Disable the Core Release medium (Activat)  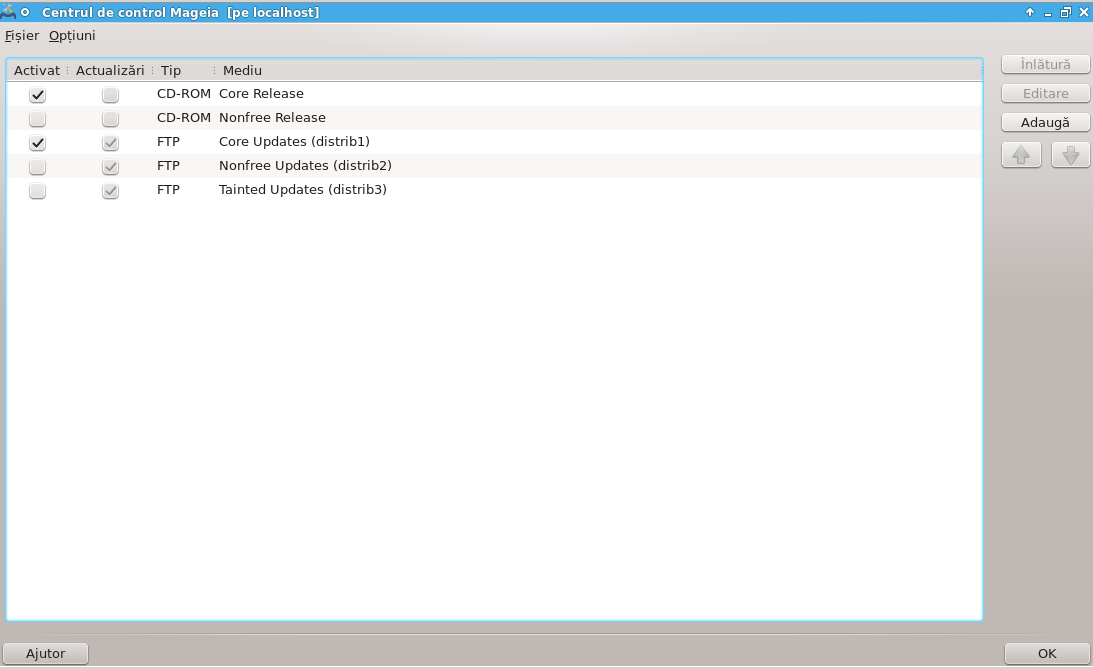tap(38, 94)
